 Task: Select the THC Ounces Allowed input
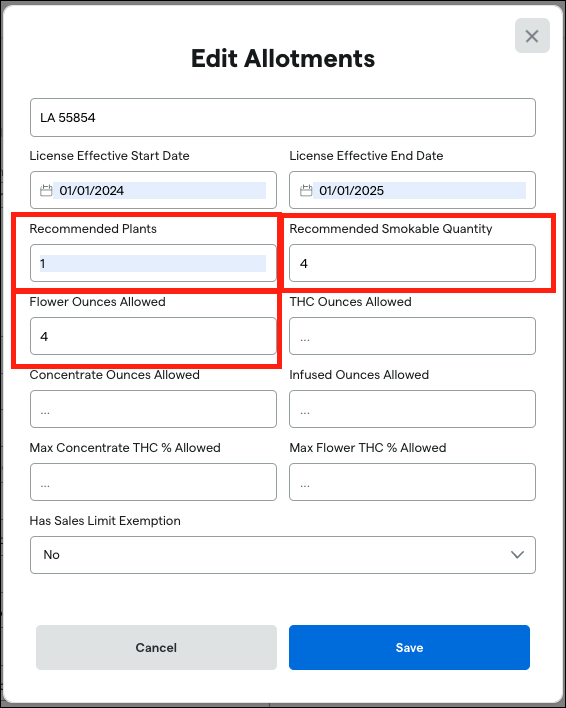point(413,336)
